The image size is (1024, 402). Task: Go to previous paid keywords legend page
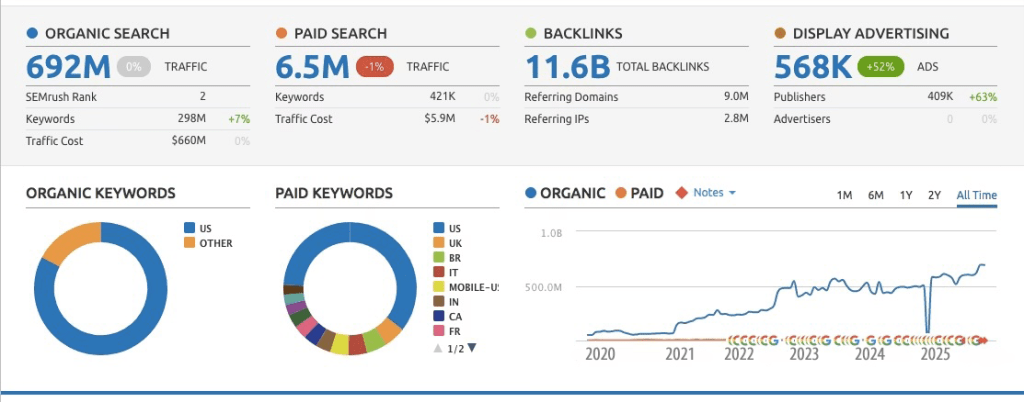[437, 348]
